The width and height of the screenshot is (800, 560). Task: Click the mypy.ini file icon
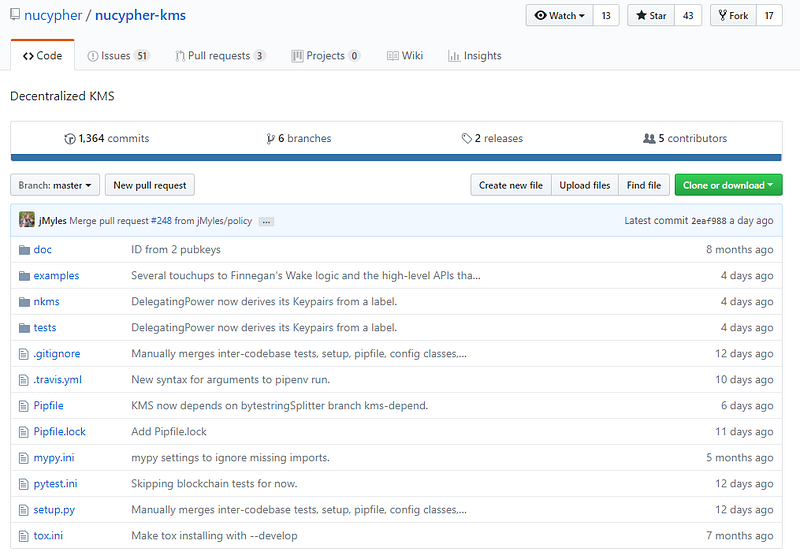tap(23, 458)
